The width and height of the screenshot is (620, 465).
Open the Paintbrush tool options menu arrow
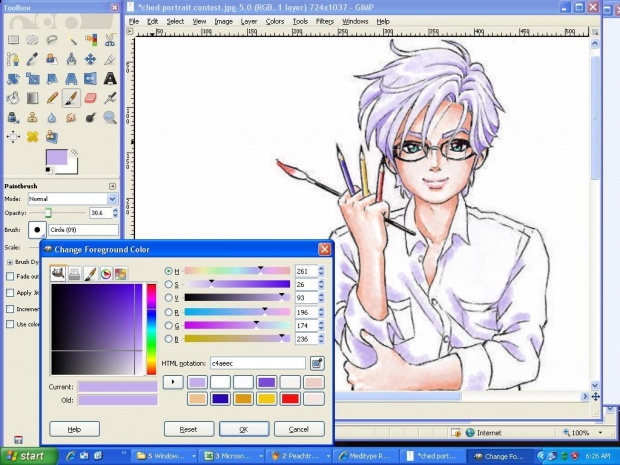click(112, 186)
